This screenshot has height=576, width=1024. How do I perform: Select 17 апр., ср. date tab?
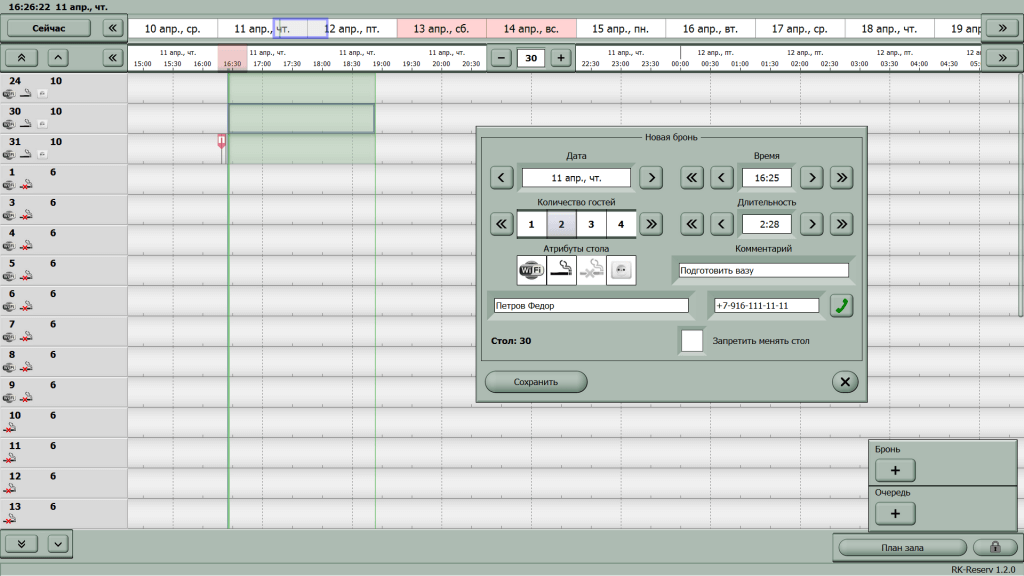point(799,29)
